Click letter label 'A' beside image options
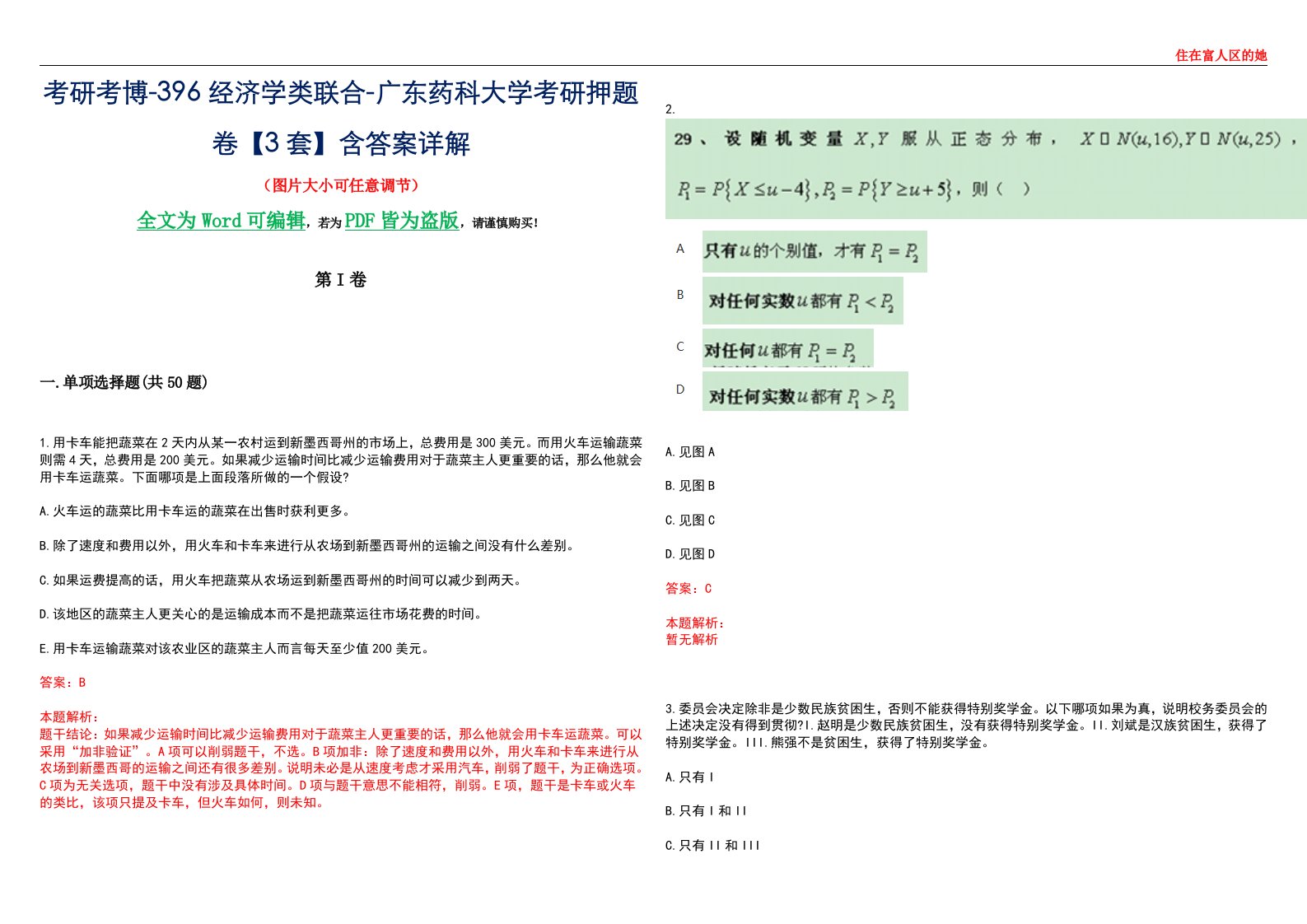Image resolution: width=1307 pixels, height=924 pixels. 680,249
